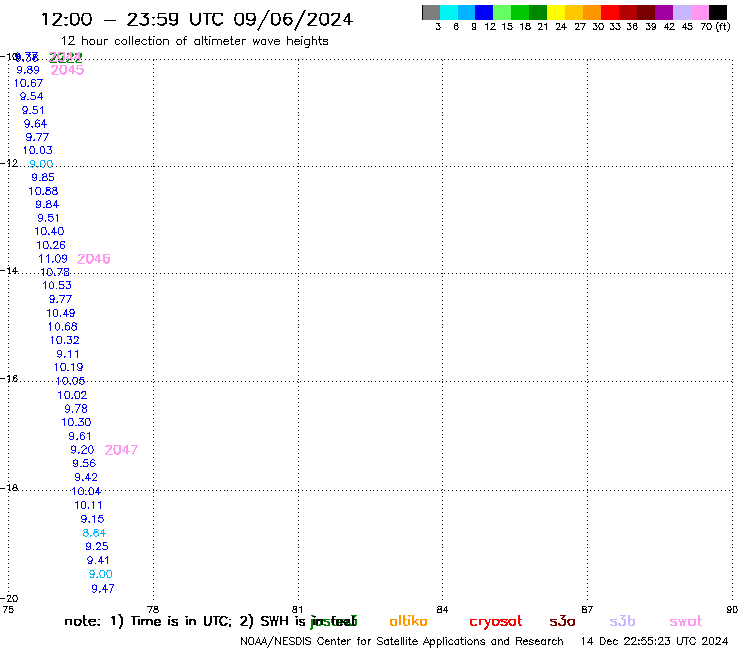This screenshot has width=740, height=650.
Task: Click the longitude axis label 78
Action: click(153, 609)
